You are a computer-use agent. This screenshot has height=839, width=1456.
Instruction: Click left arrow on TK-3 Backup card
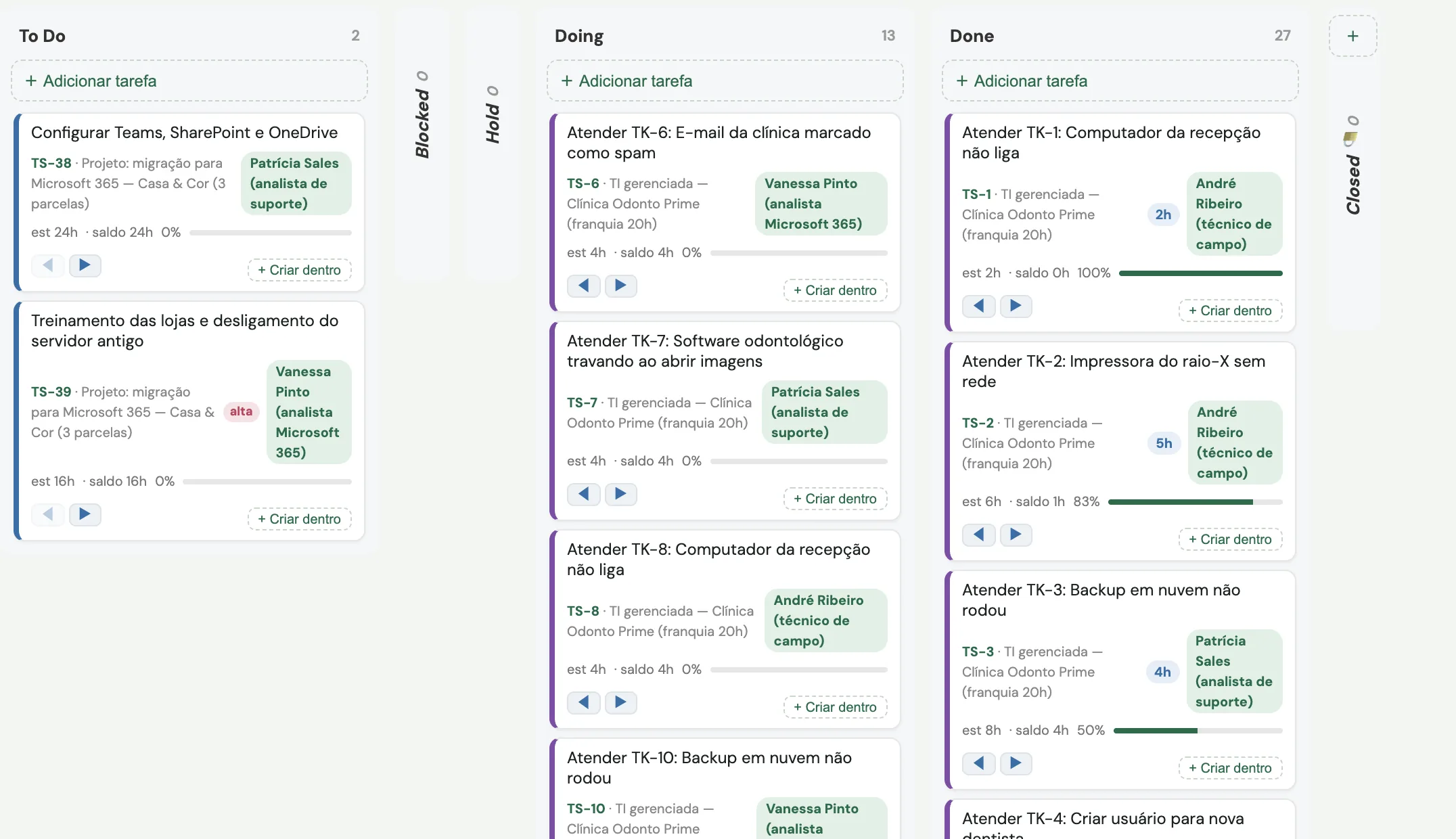tap(979, 763)
